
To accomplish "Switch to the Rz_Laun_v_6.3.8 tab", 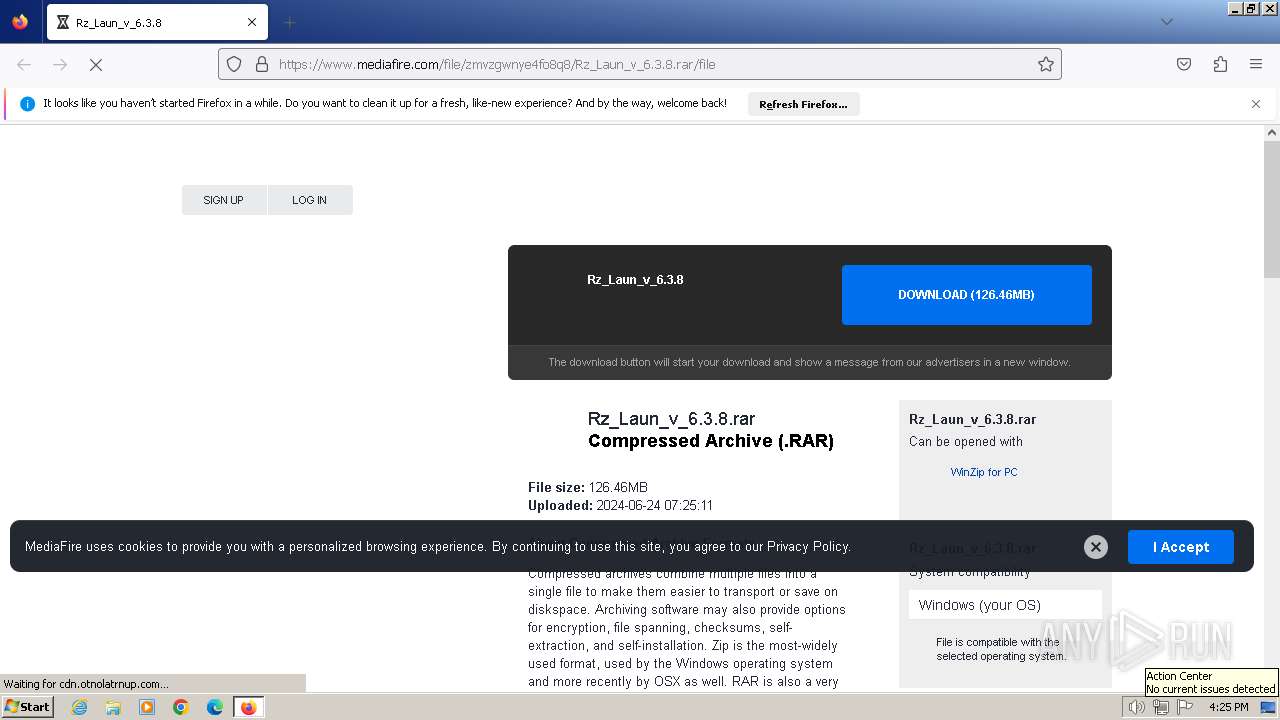I will click(155, 22).
